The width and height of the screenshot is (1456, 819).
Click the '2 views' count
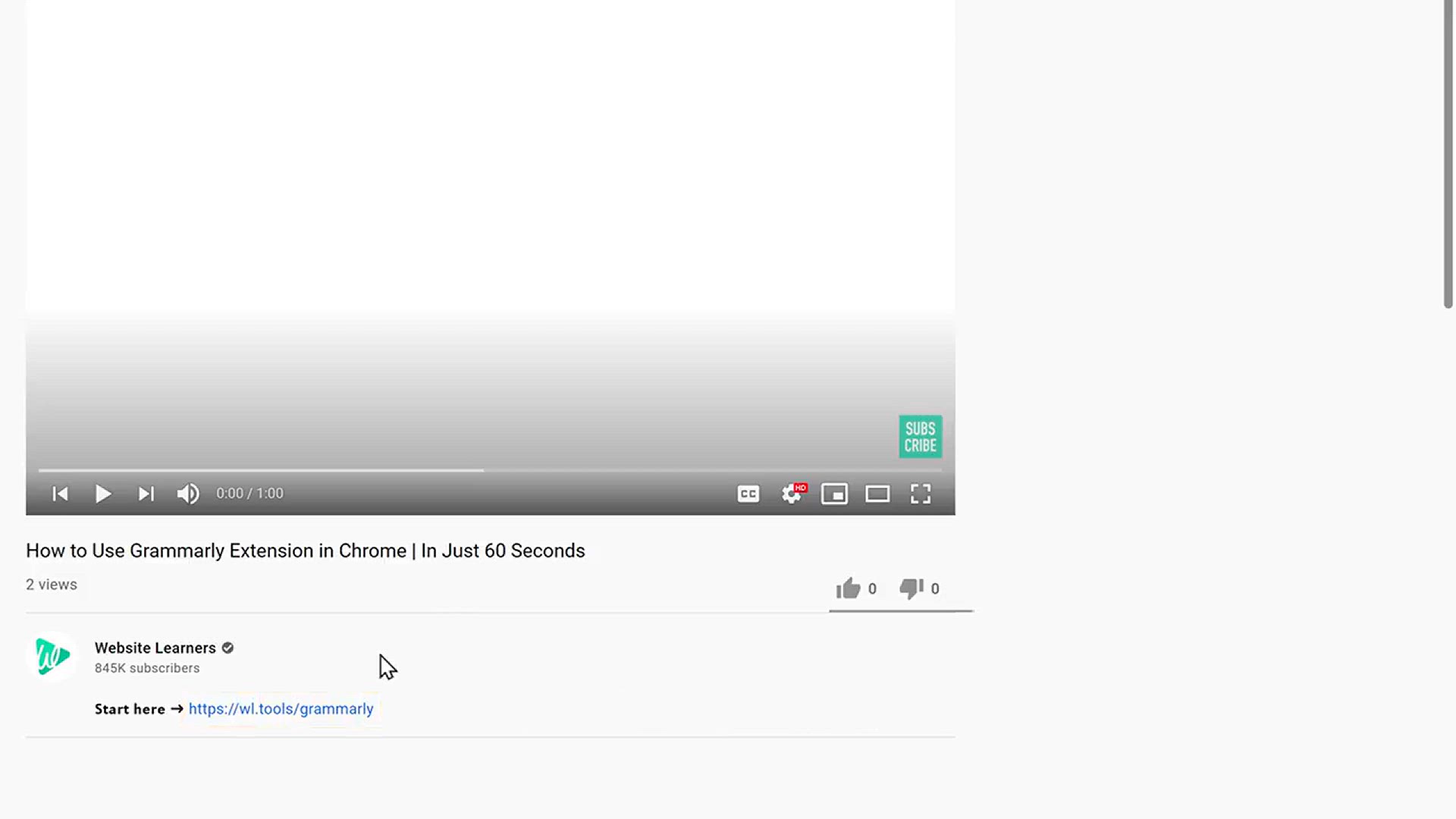coord(52,585)
